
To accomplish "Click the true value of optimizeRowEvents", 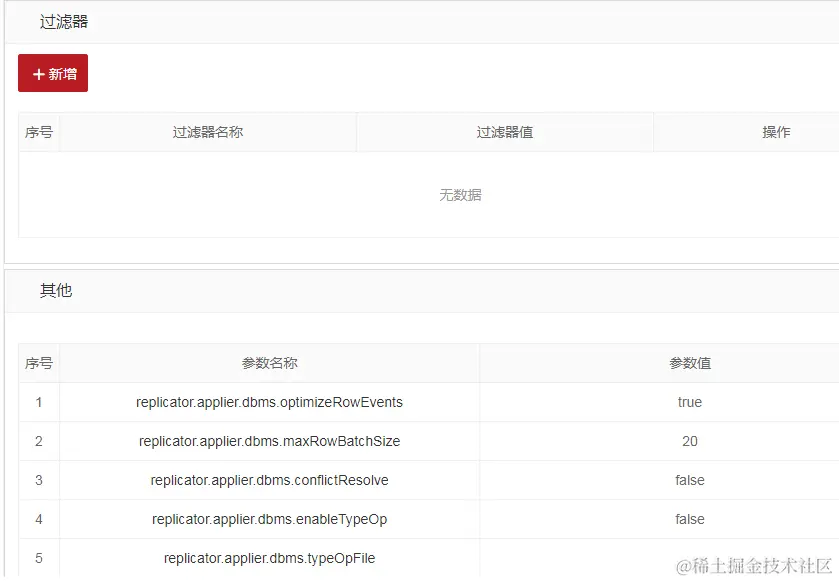I will pos(690,402).
